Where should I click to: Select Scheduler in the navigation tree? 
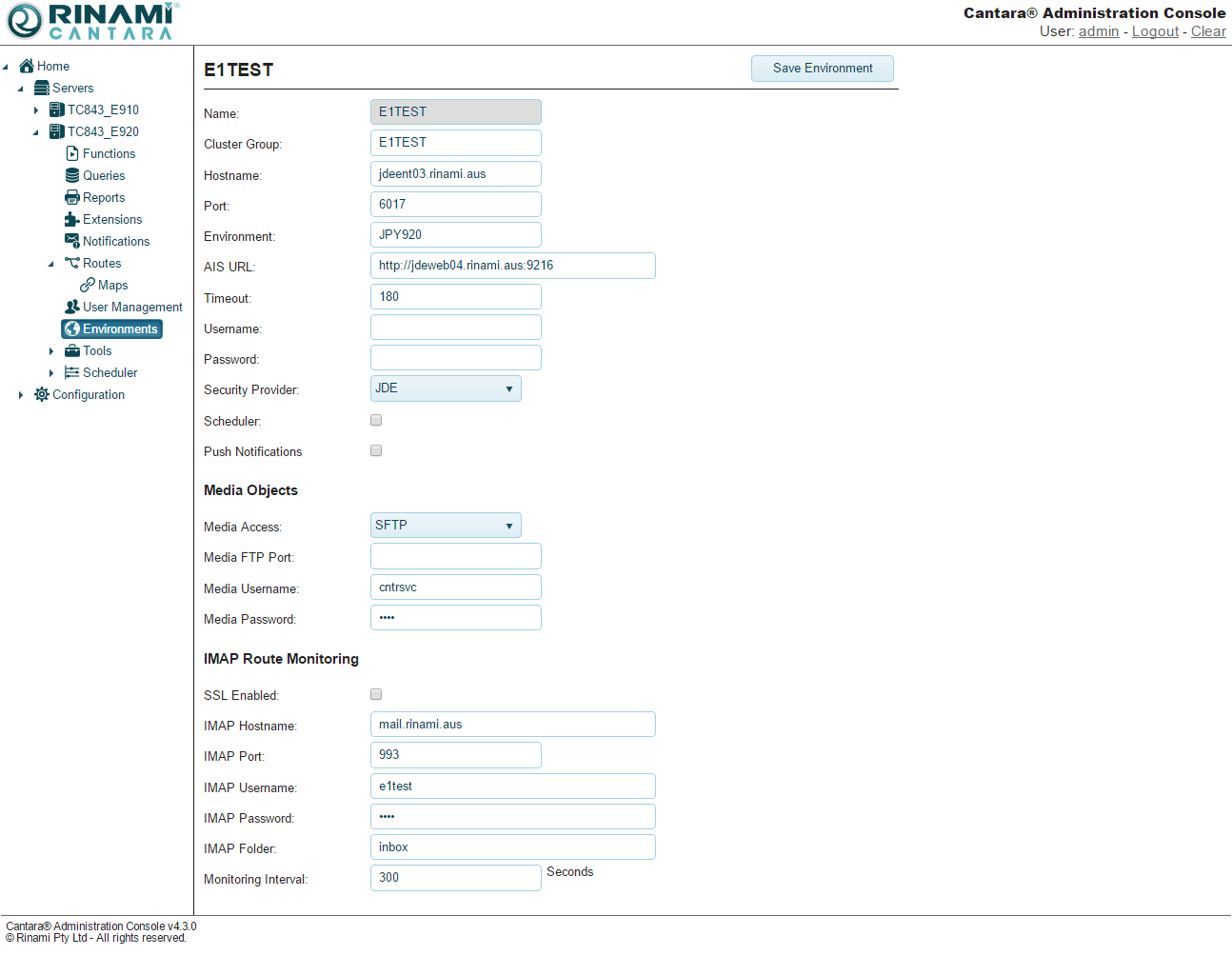click(x=109, y=372)
